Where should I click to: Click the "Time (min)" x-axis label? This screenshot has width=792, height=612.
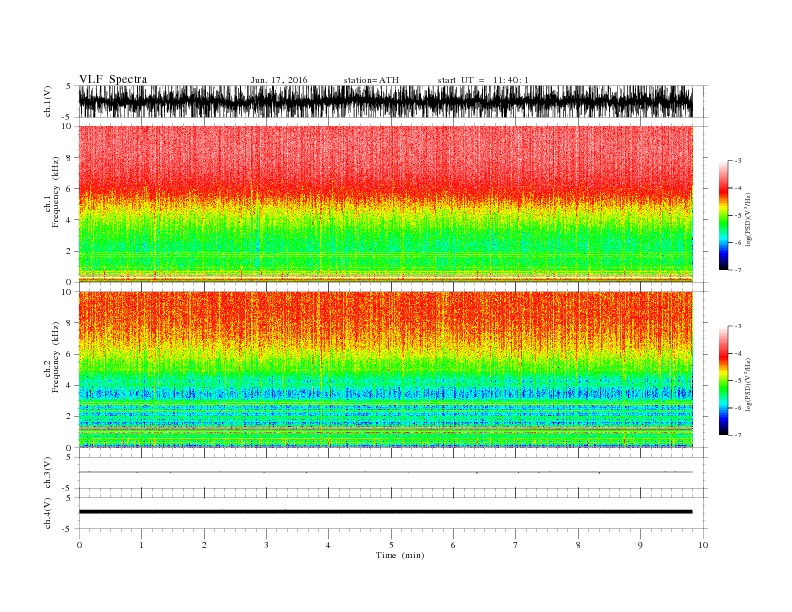pyautogui.click(x=400, y=555)
